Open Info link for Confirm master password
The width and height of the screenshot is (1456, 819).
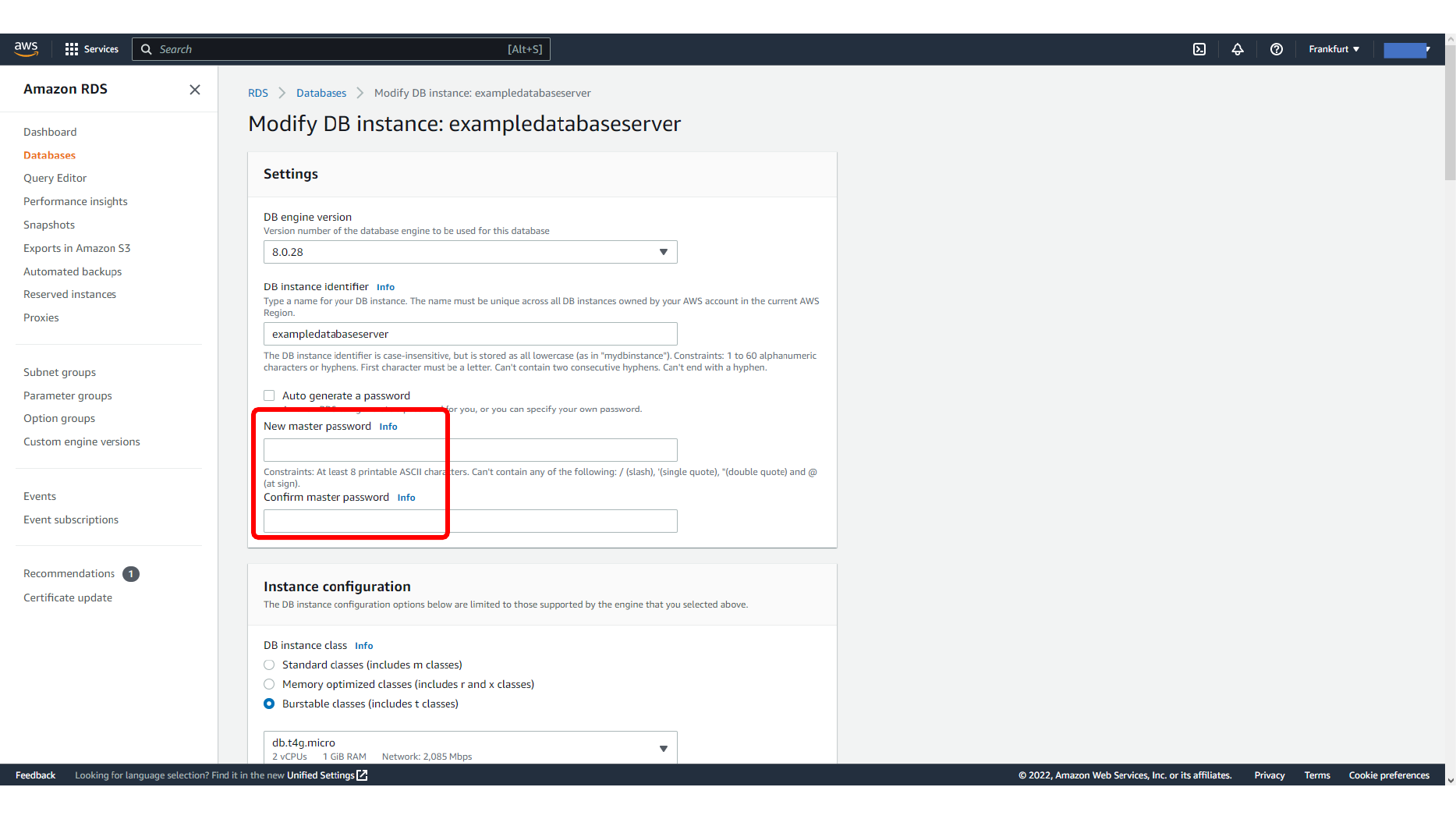coord(406,498)
